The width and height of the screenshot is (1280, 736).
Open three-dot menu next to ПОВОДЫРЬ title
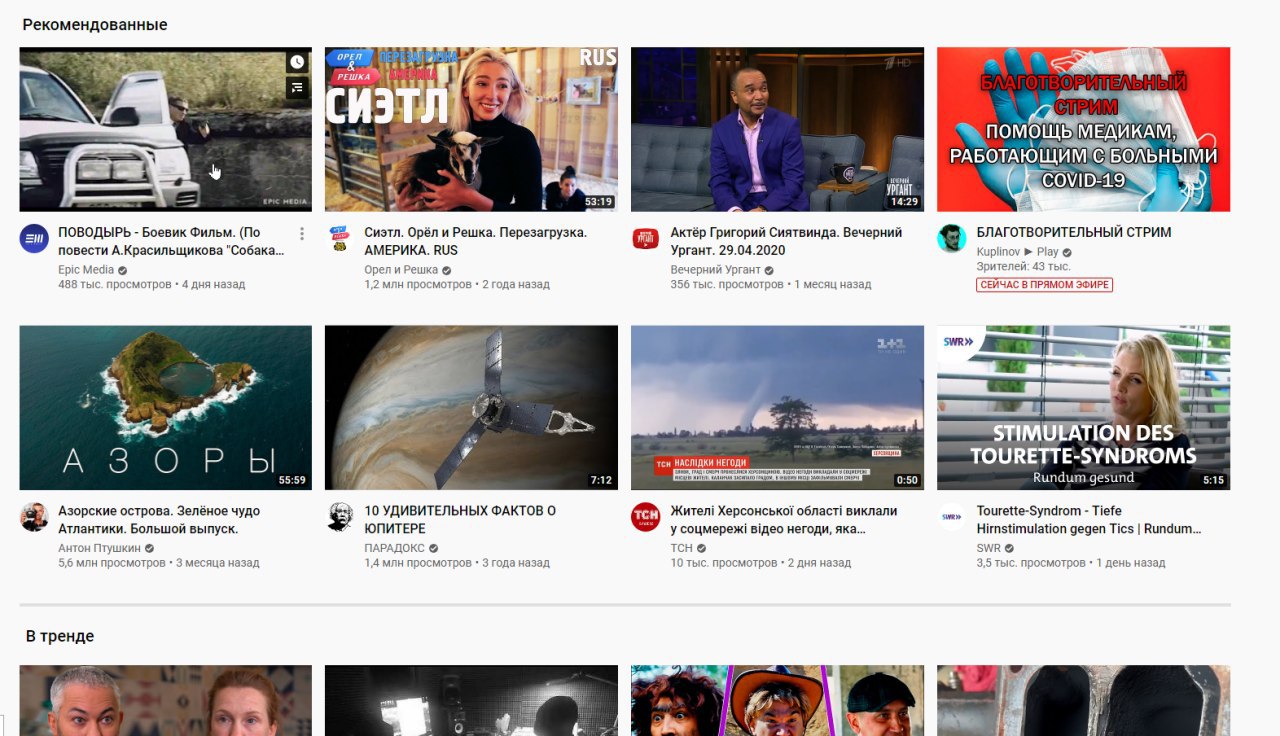[x=302, y=234]
